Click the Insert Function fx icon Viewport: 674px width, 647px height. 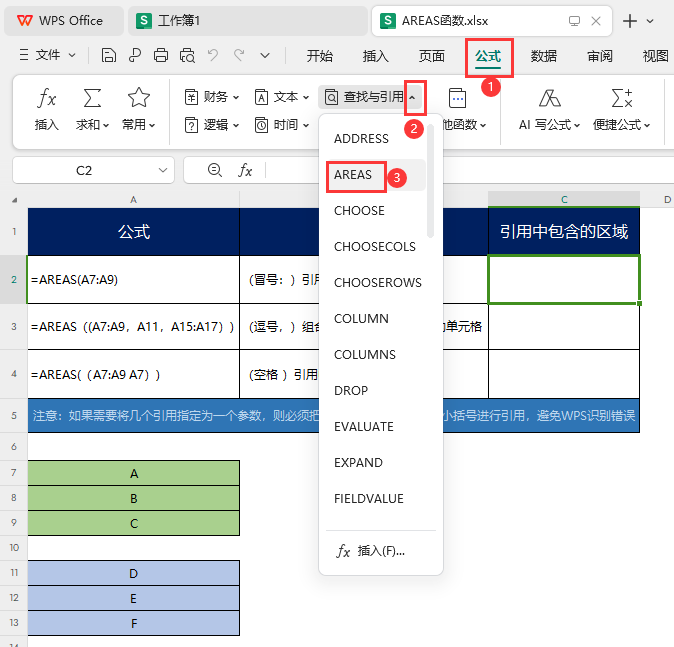[46, 98]
